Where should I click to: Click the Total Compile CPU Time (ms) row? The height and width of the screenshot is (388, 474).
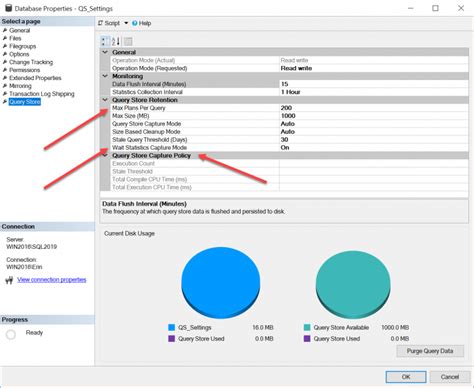(x=289, y=179)
